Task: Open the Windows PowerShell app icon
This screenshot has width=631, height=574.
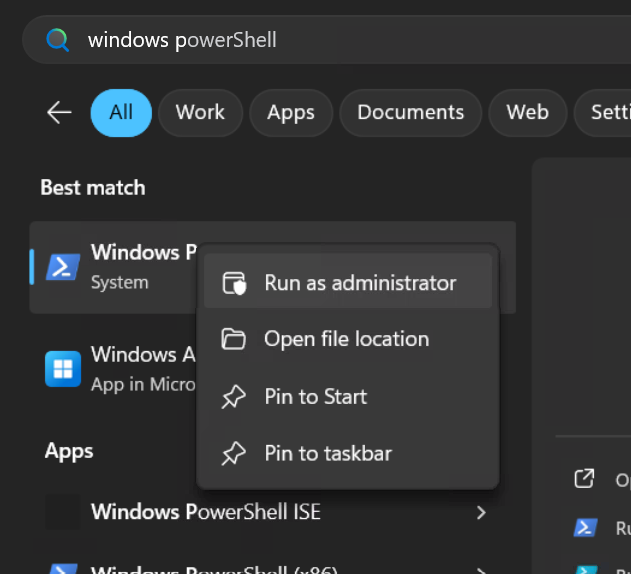Action: click(x=63, y=267)
